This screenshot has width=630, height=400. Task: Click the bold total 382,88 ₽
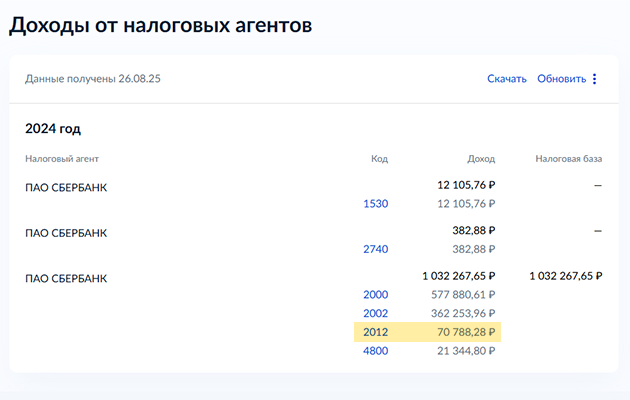pyautogui.click(x=474, y=230)
